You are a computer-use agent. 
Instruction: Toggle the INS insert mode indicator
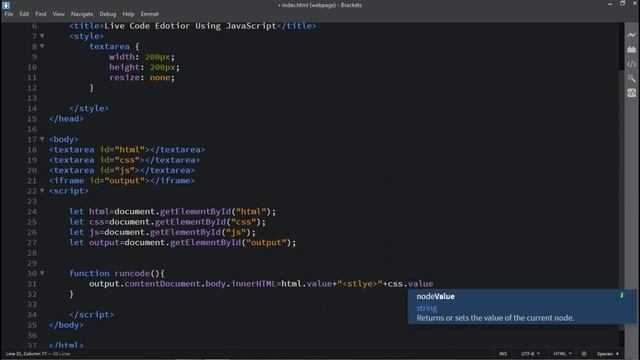point(503,354)
